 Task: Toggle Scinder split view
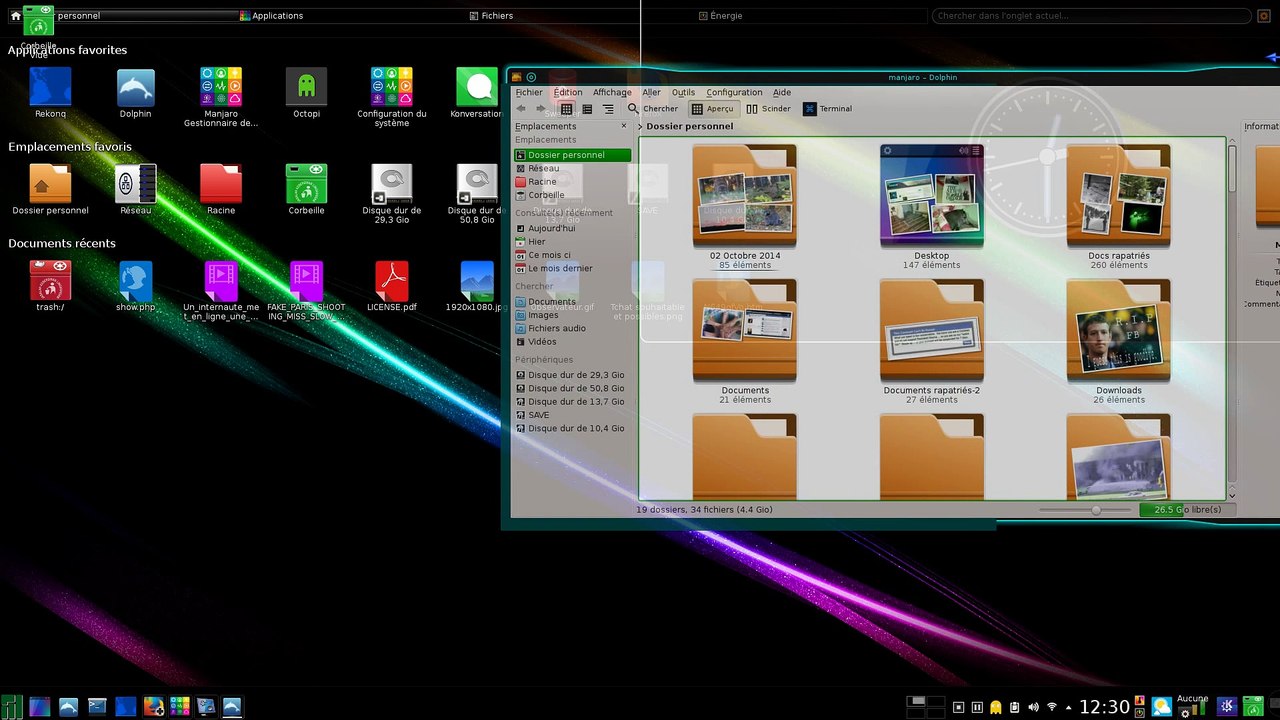769,109
